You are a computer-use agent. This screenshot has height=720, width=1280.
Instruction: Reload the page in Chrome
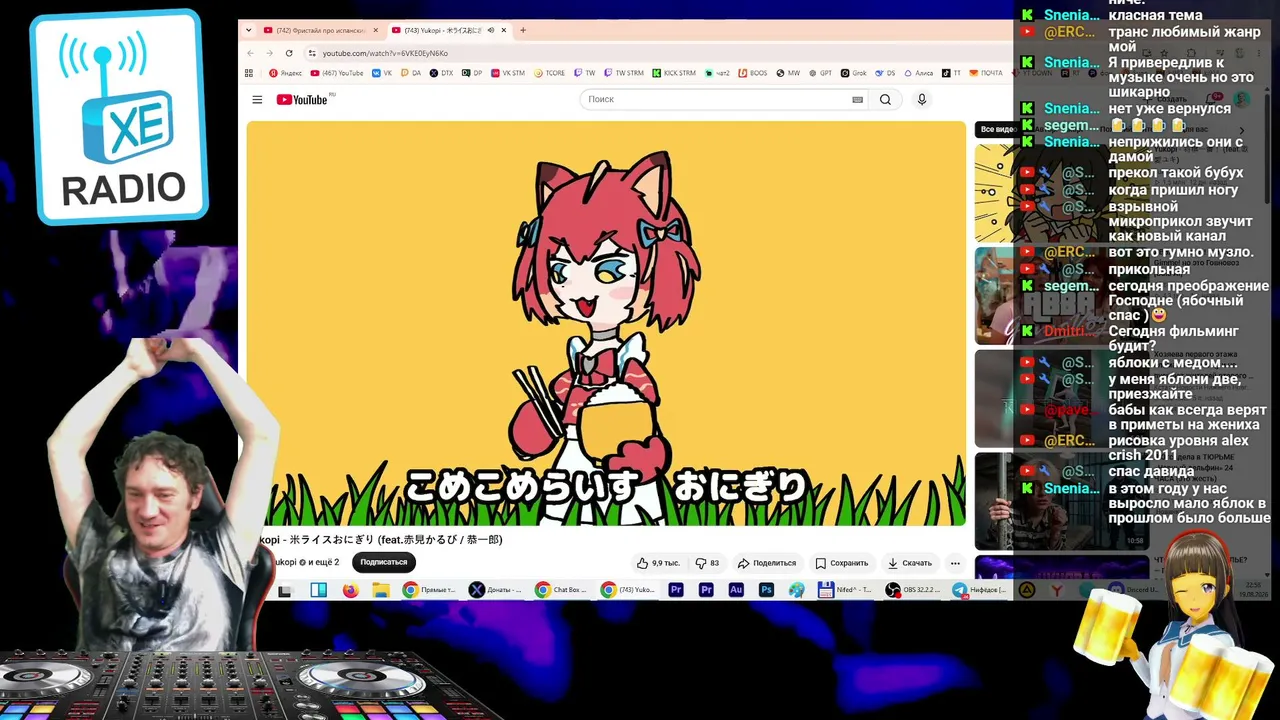coord(289,53)
